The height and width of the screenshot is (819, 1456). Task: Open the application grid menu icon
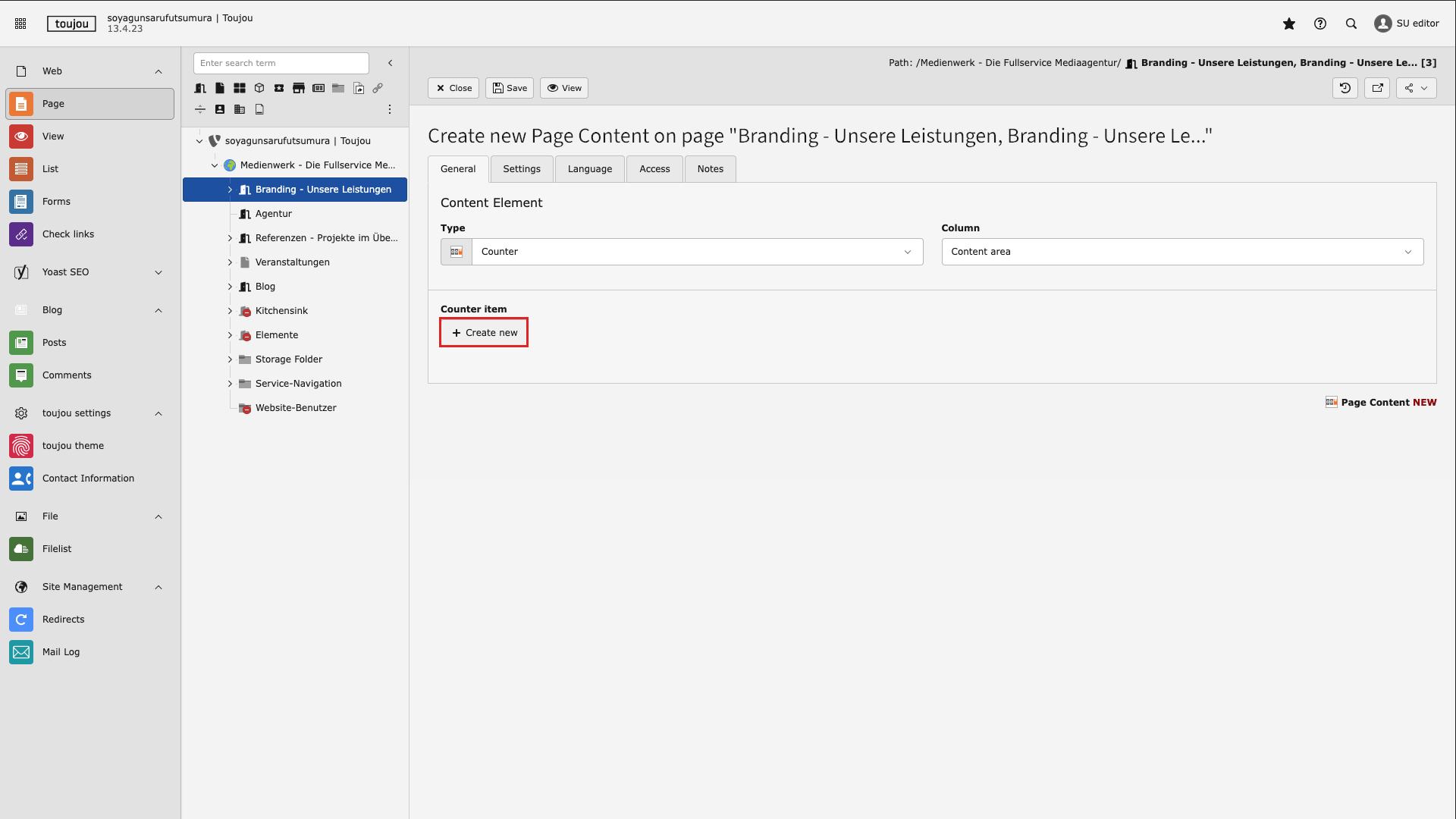[x=20, y=24]
